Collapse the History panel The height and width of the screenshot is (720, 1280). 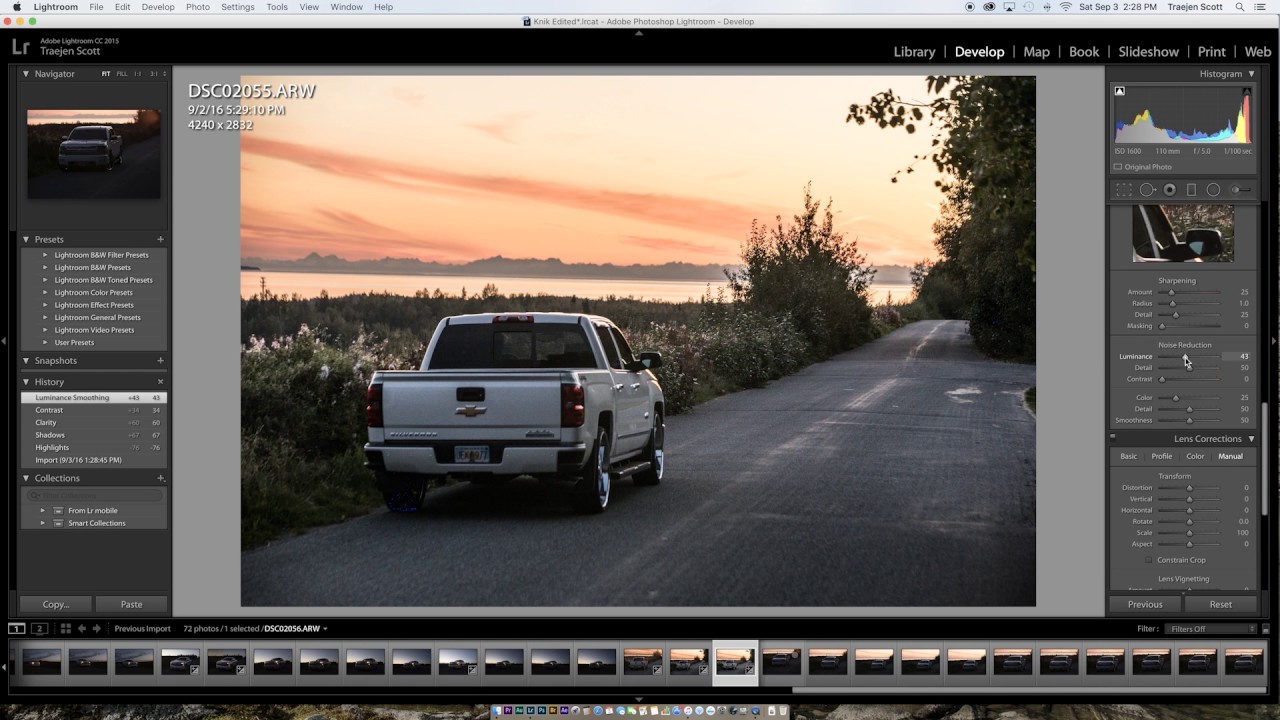pyautogui.click(x=26, y=382)
